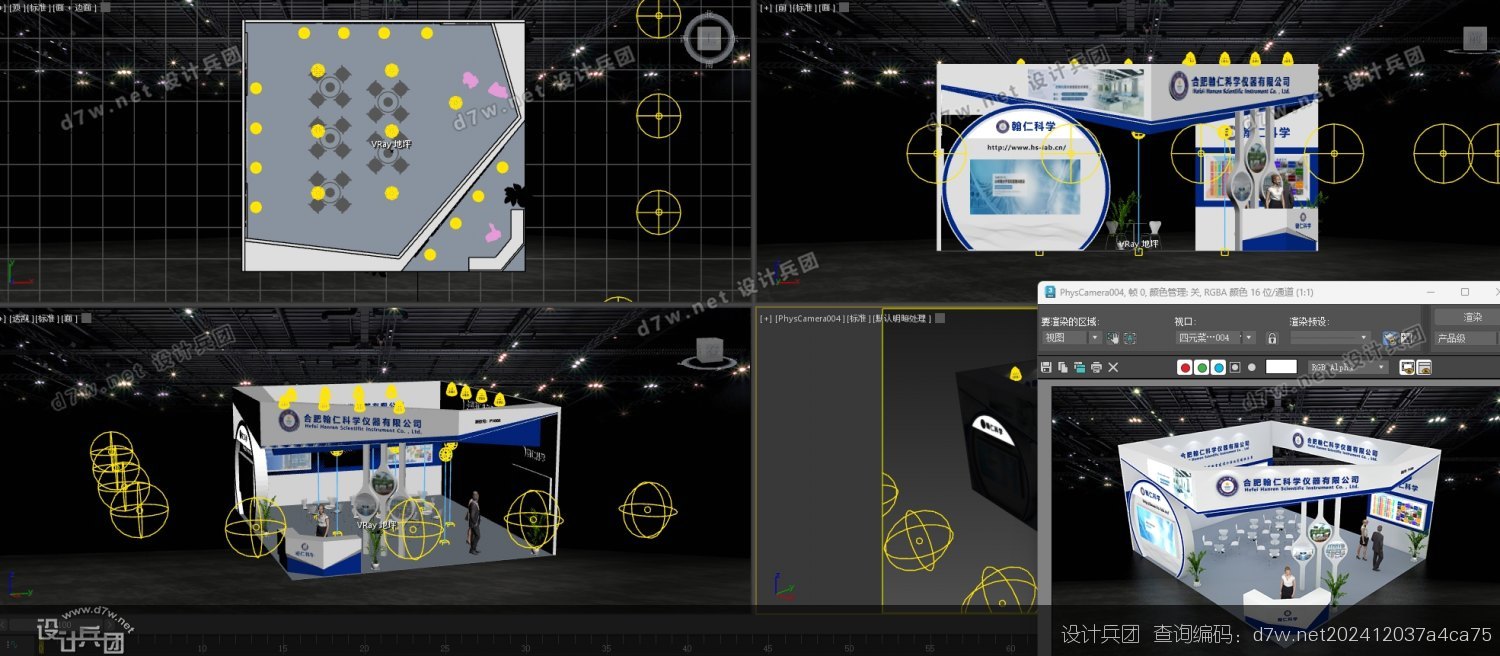Toggle UI overlay icon in frame window
Viewport: 1500px width, 656px height.
point(1407,367)
